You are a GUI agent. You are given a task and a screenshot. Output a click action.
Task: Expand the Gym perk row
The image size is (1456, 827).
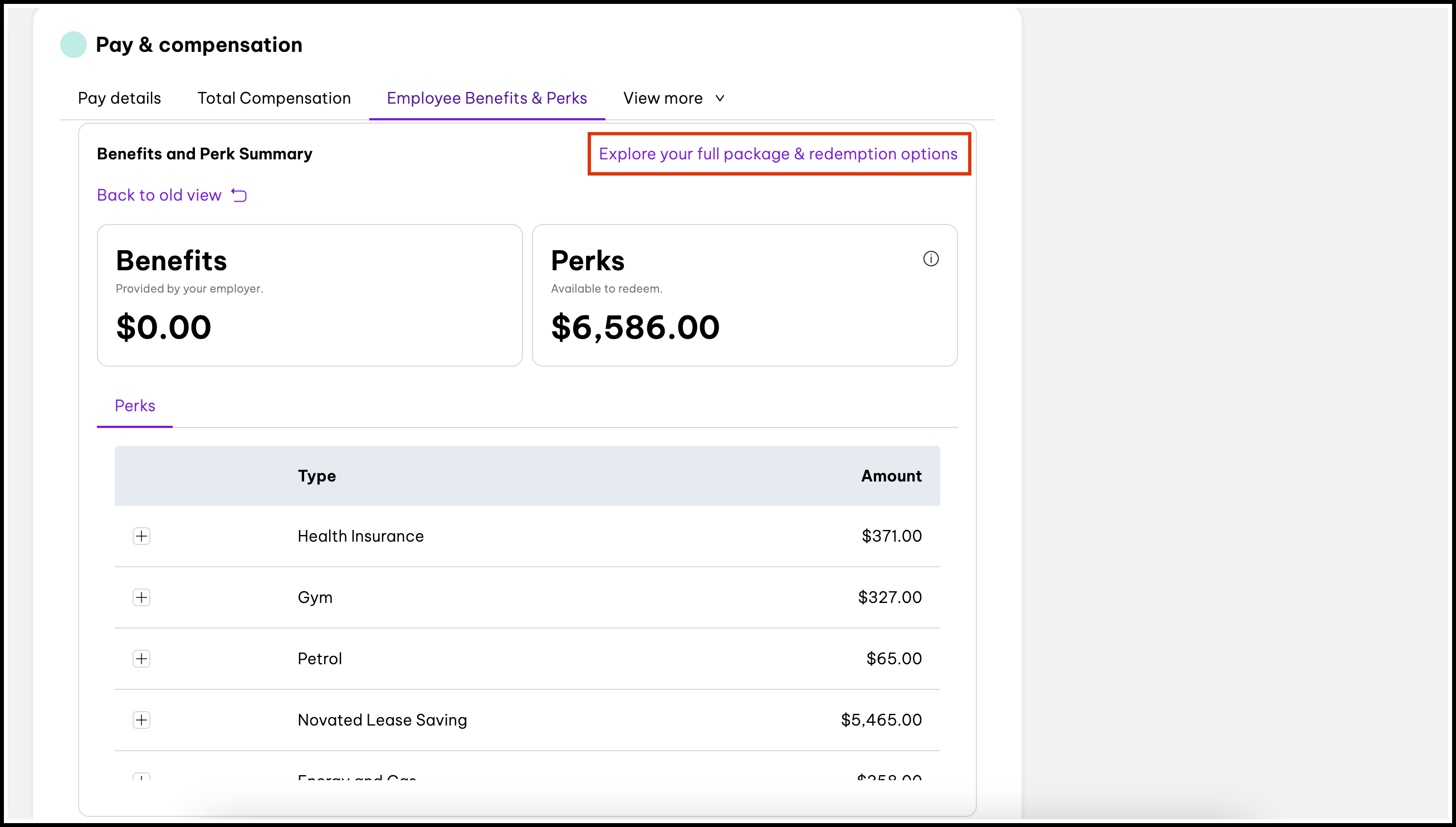pos(141,597)
